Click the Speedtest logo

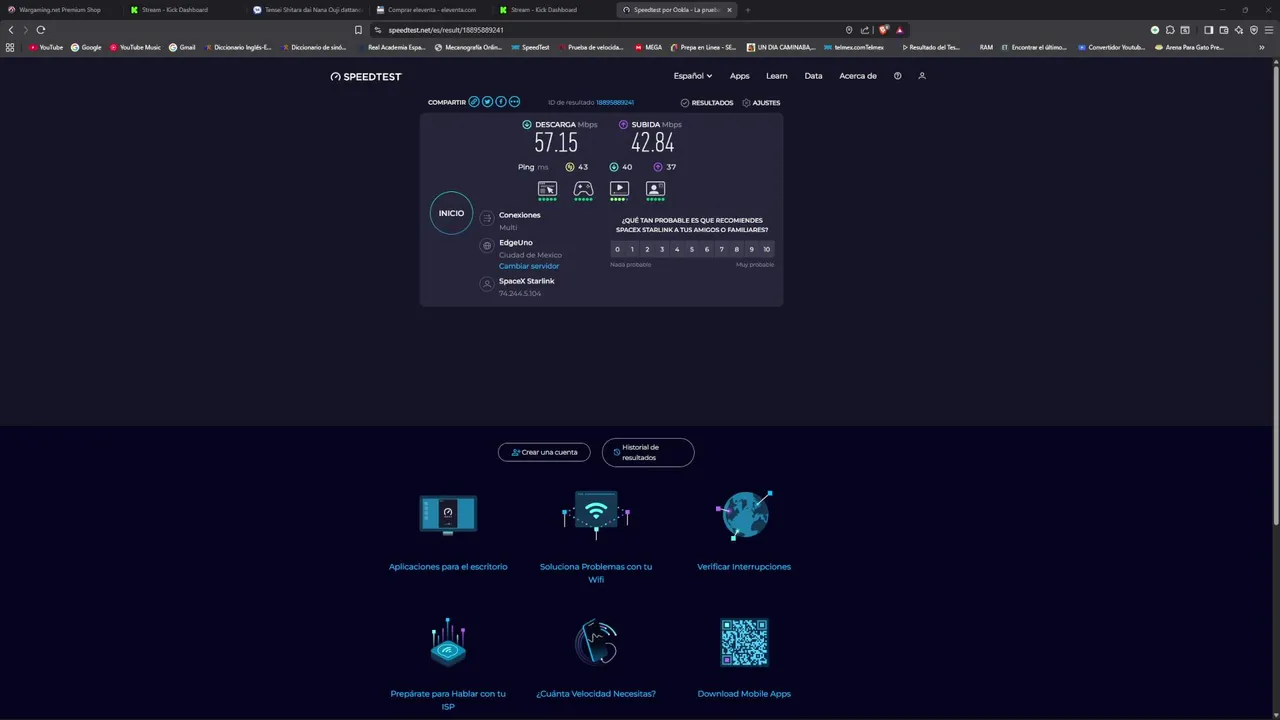(x=367, y=76)
